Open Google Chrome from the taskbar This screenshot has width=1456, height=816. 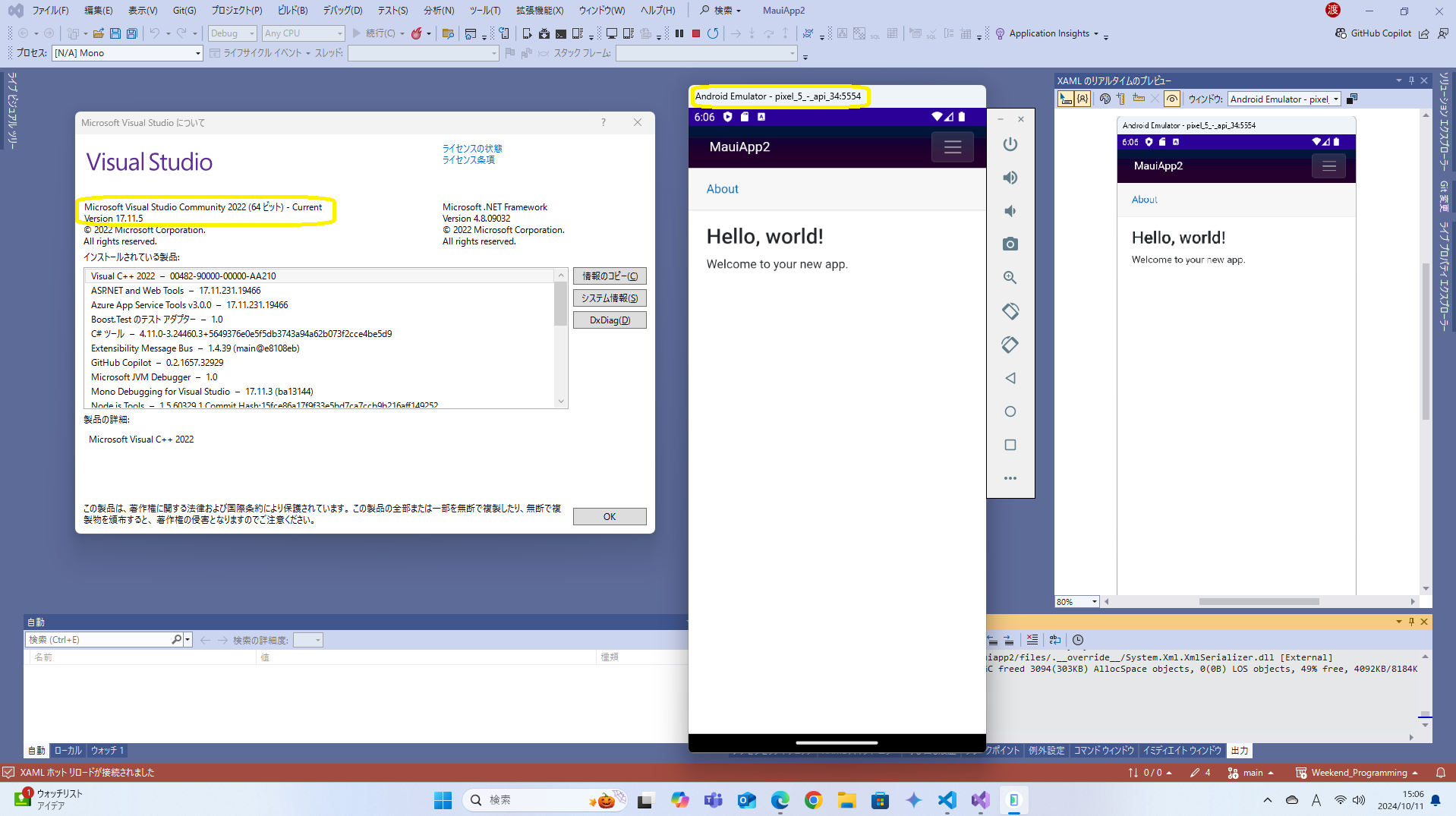[x=813, y=800]
